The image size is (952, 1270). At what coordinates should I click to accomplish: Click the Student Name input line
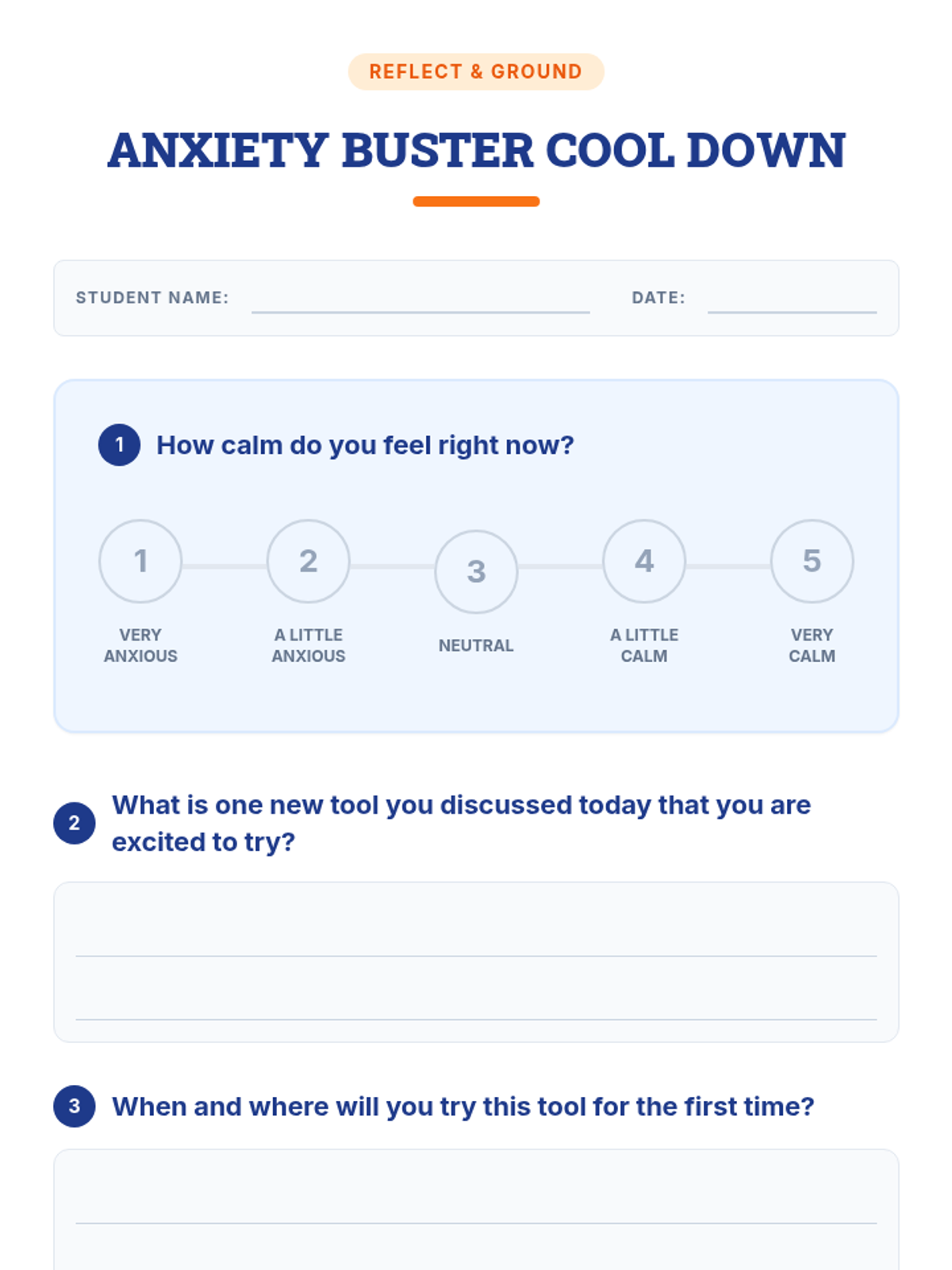420,300
